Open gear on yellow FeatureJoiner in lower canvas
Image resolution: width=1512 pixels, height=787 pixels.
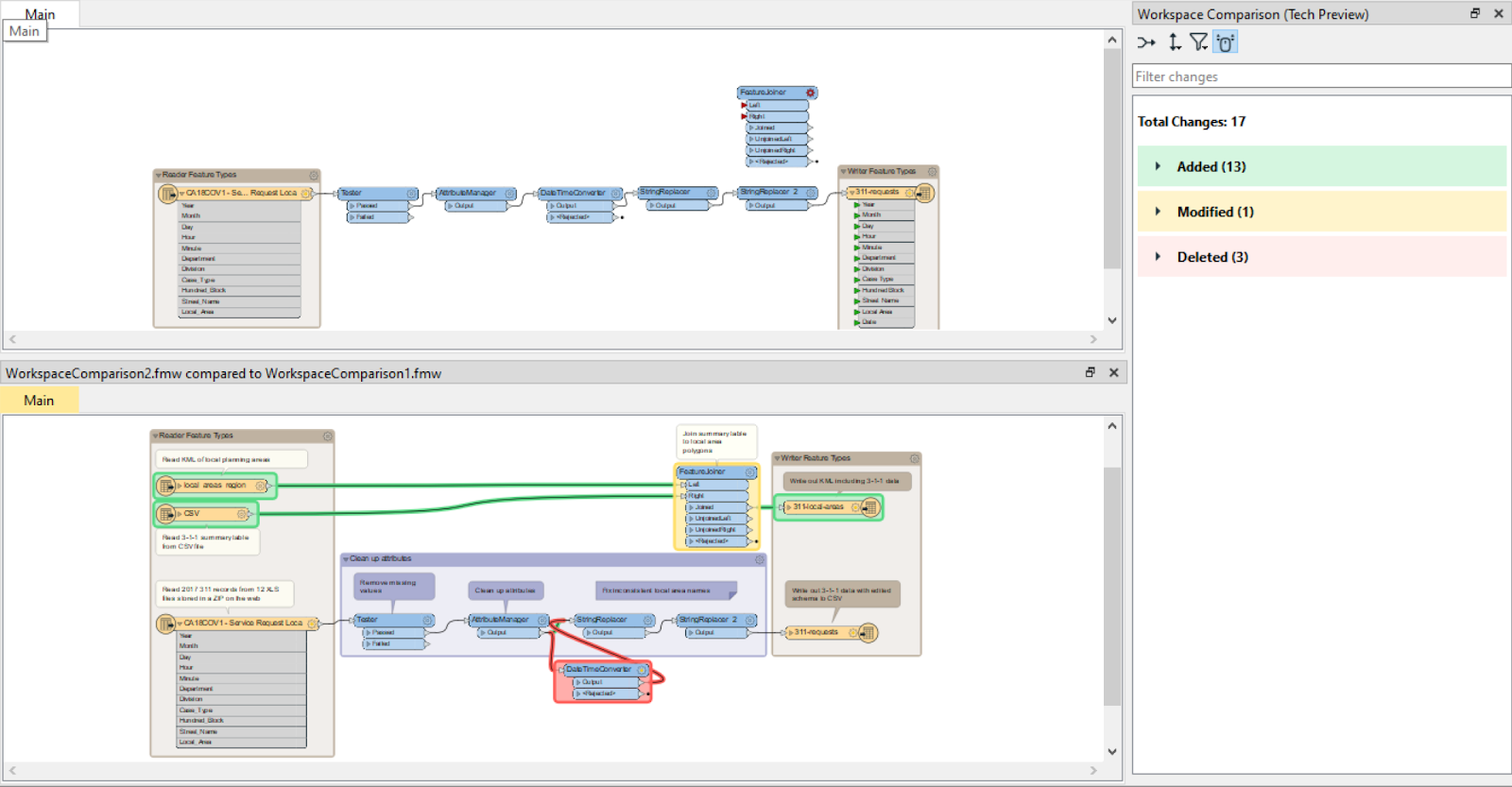pyautogui.click(x=750, y=471)
